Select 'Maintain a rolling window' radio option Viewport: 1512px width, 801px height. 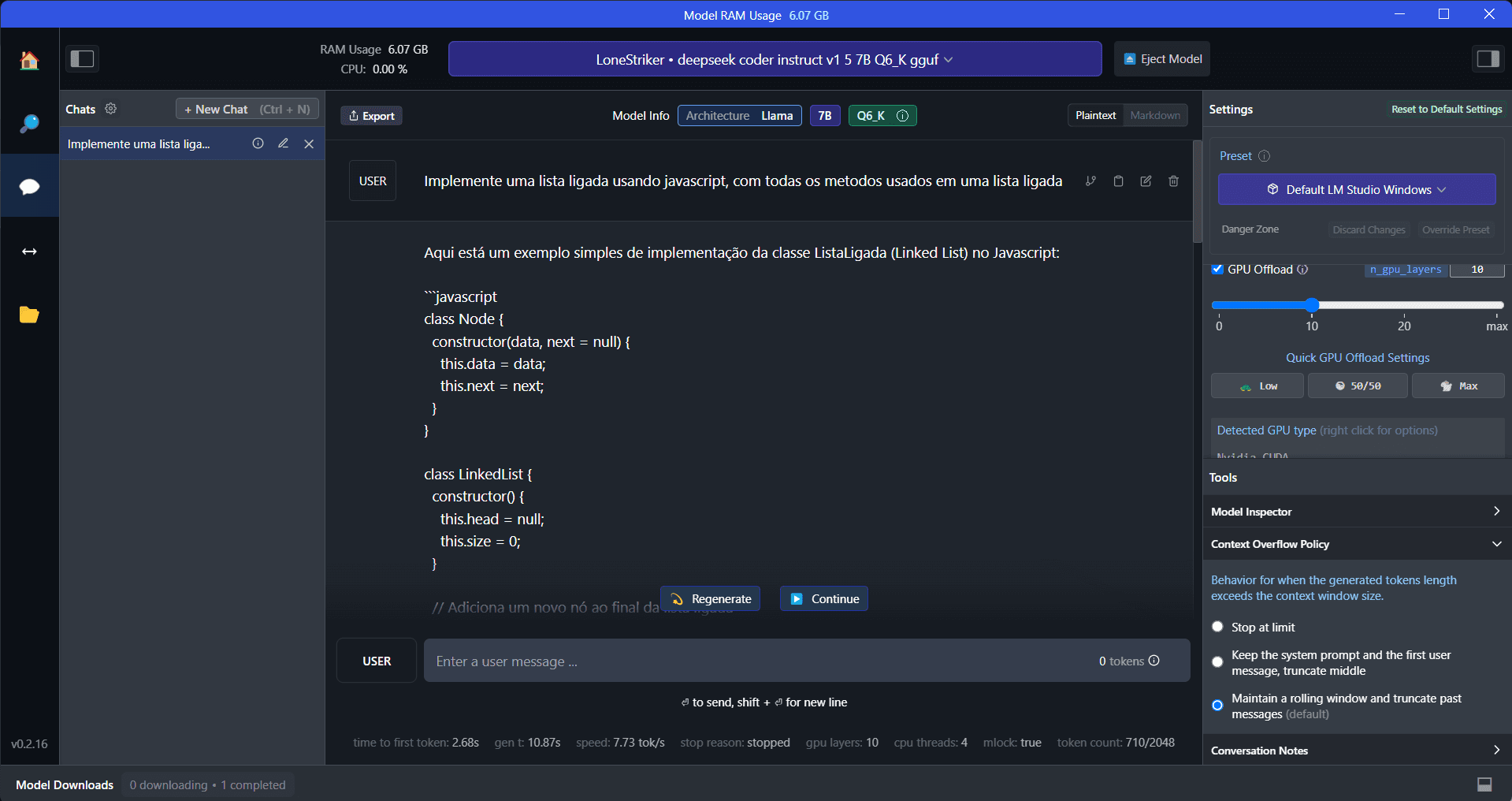tap(1217, 706)
